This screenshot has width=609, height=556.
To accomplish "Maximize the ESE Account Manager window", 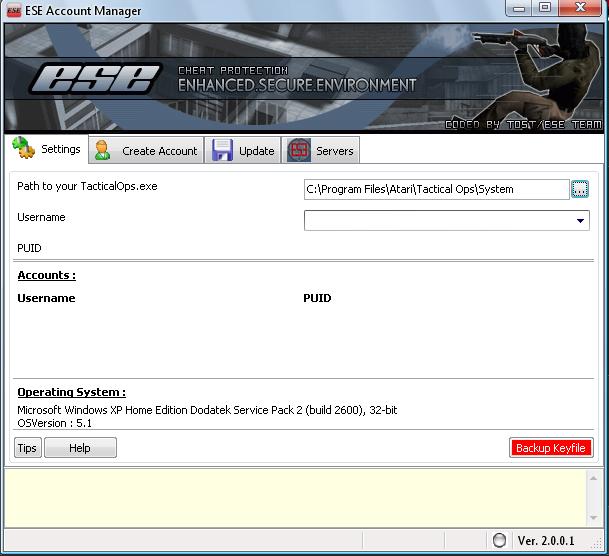I will coord(545,8).
